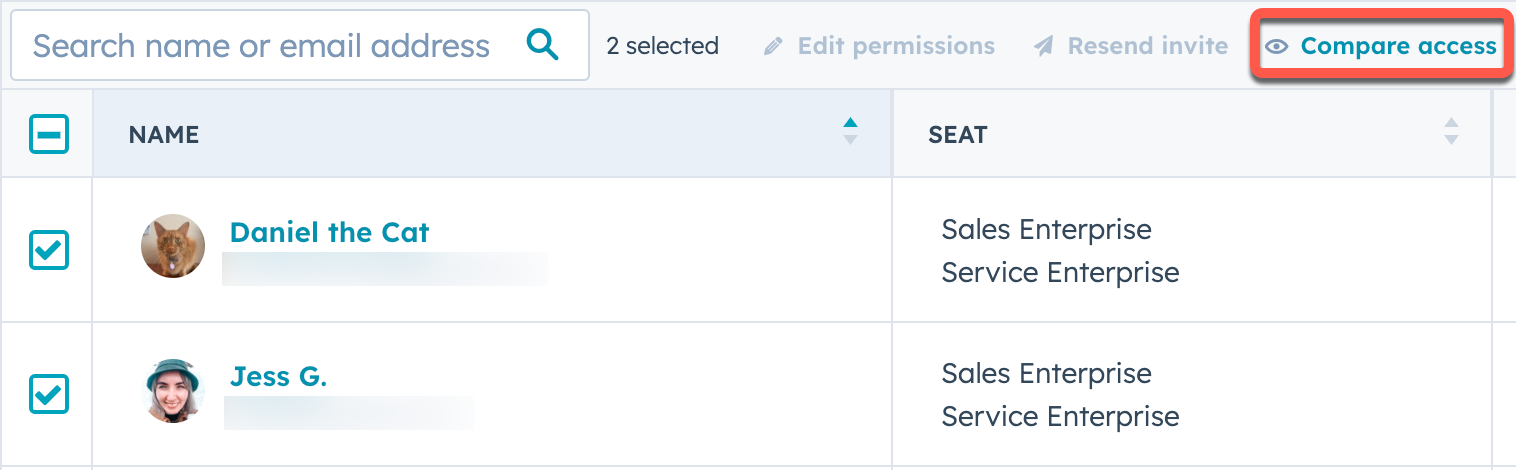Deselect the Jess G. row checkbox

[x=49, y=394]
